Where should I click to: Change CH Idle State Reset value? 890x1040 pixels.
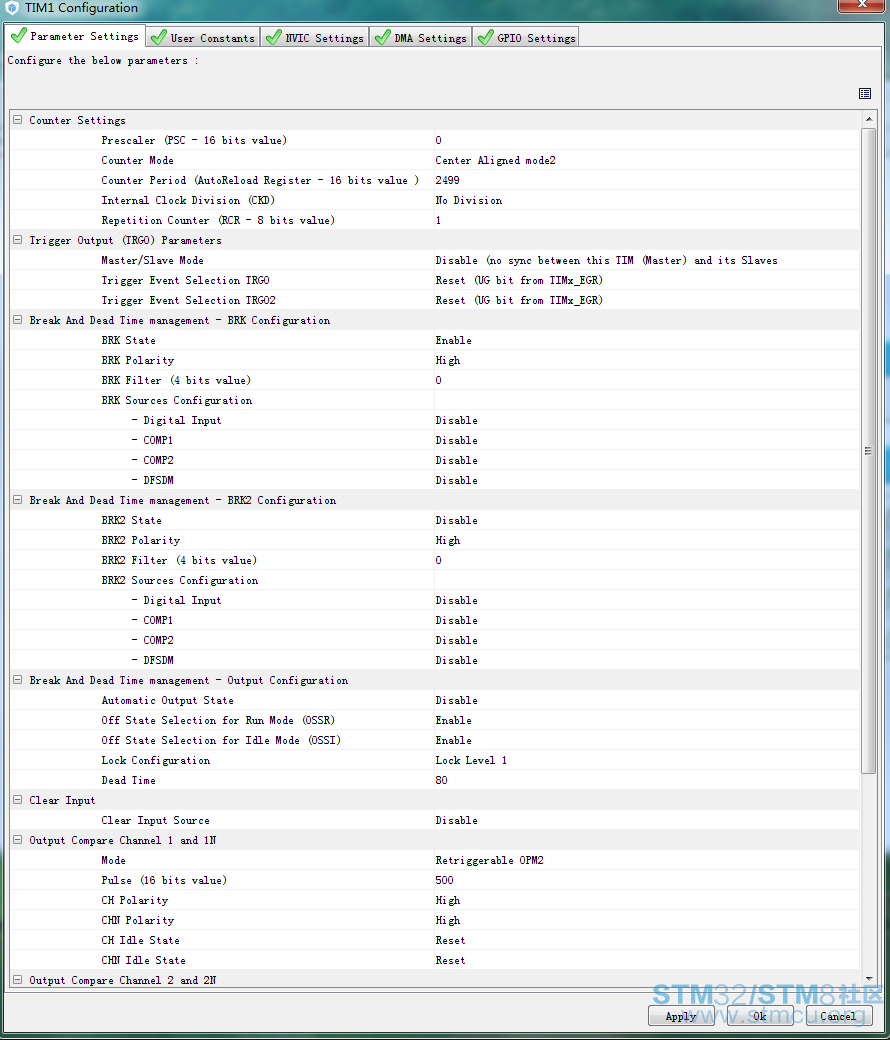647,940
